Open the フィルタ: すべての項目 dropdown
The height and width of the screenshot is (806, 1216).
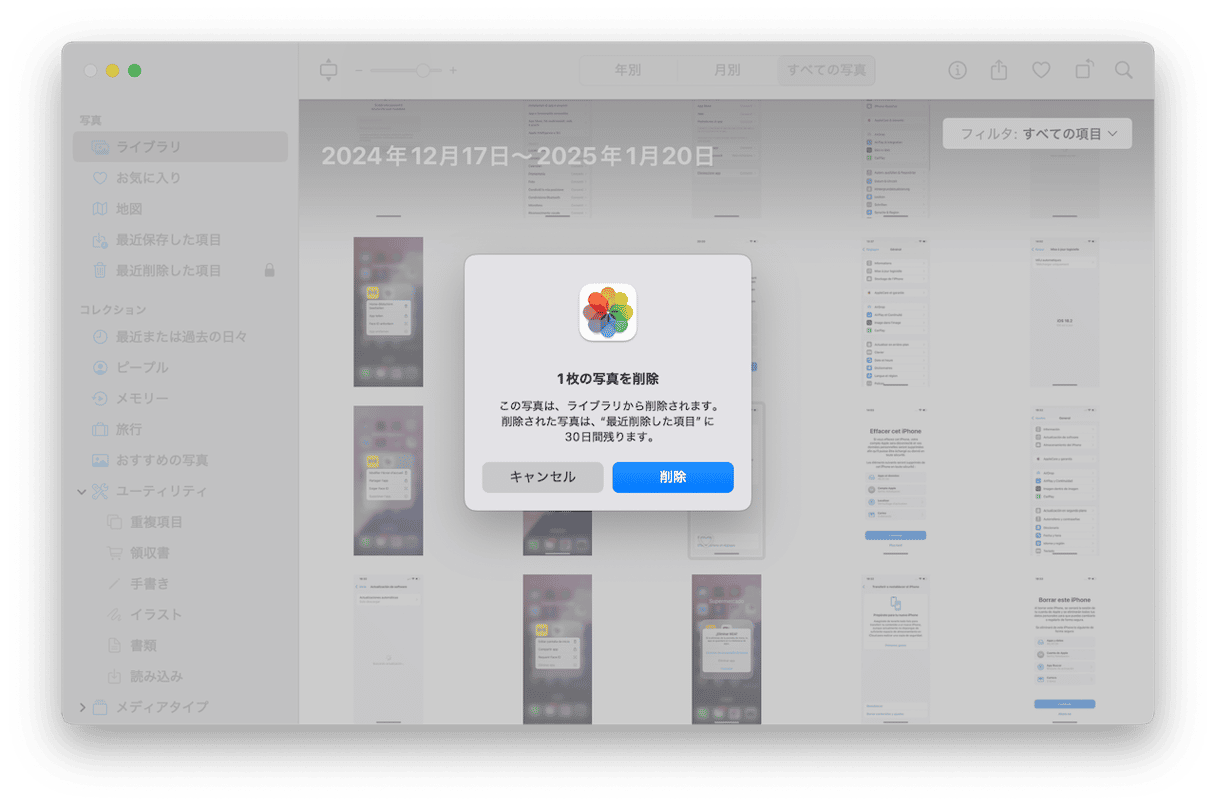tap(1037, 134)
